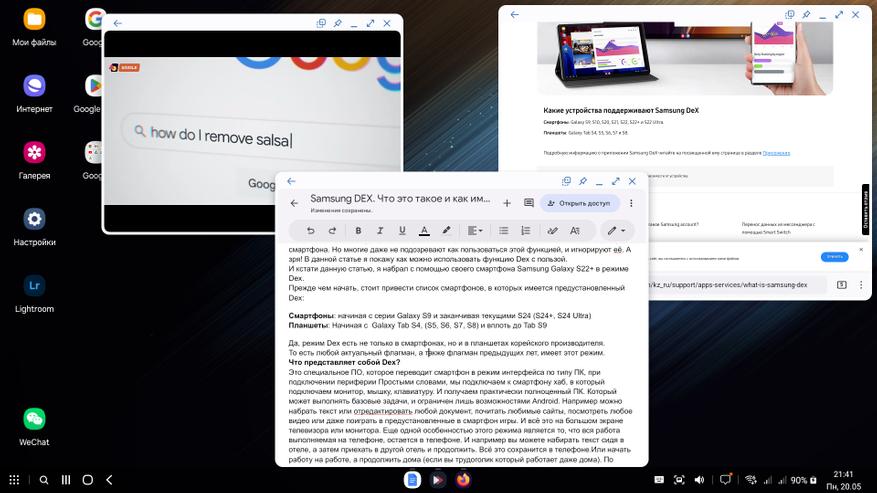The height and width of the screenshot is (493, 877).
Task: Click the DeX back arrow on video window
Action: pyautogui.click(x=117, y=24)
